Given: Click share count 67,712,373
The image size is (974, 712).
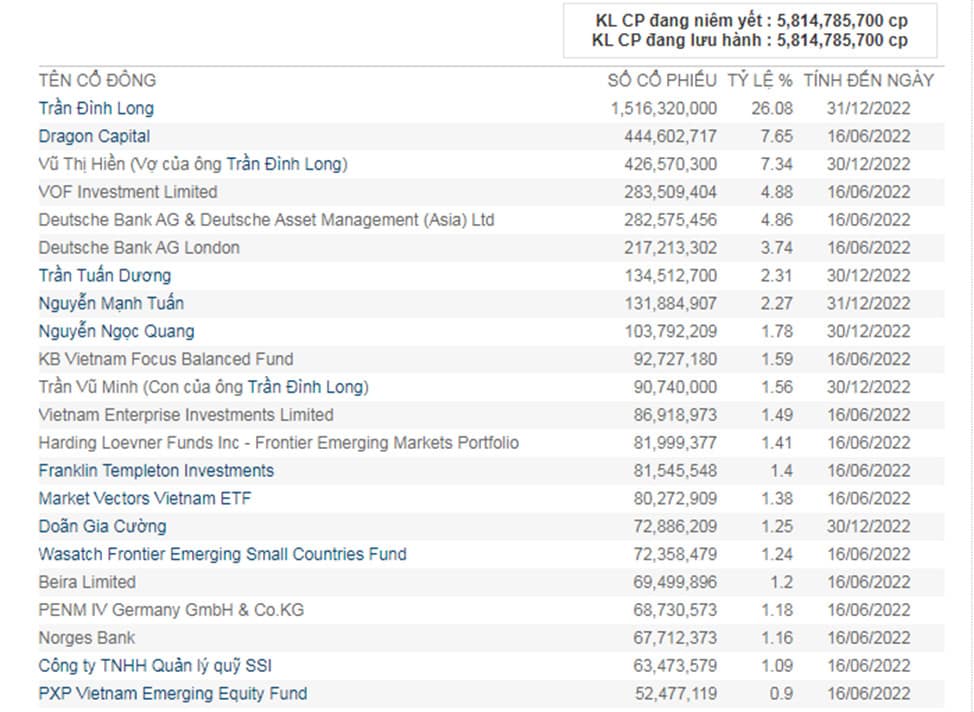Looking at the screenshot, I should pos(675,637).
